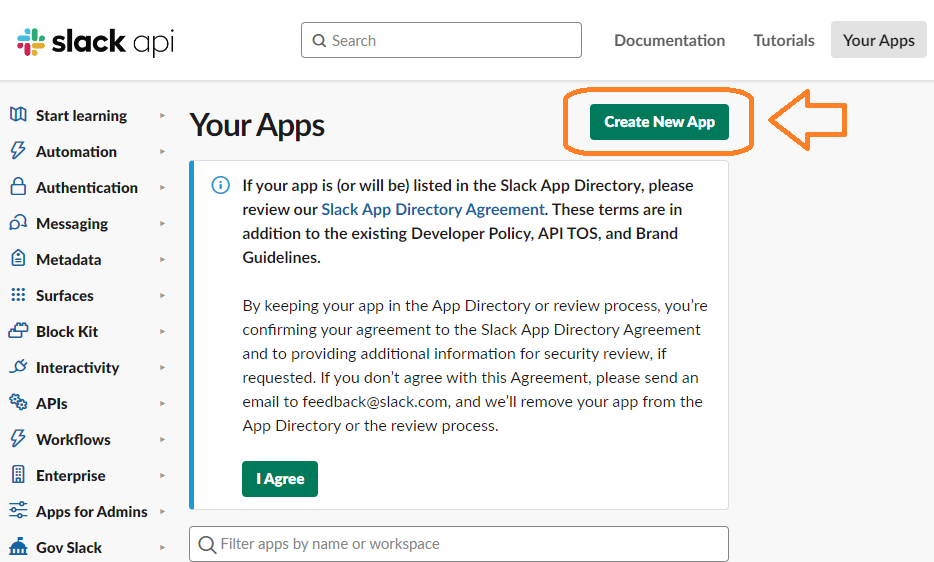
Task: Expand the APIs section arrow
Action: pyautogui.click(x=162, y=403)
